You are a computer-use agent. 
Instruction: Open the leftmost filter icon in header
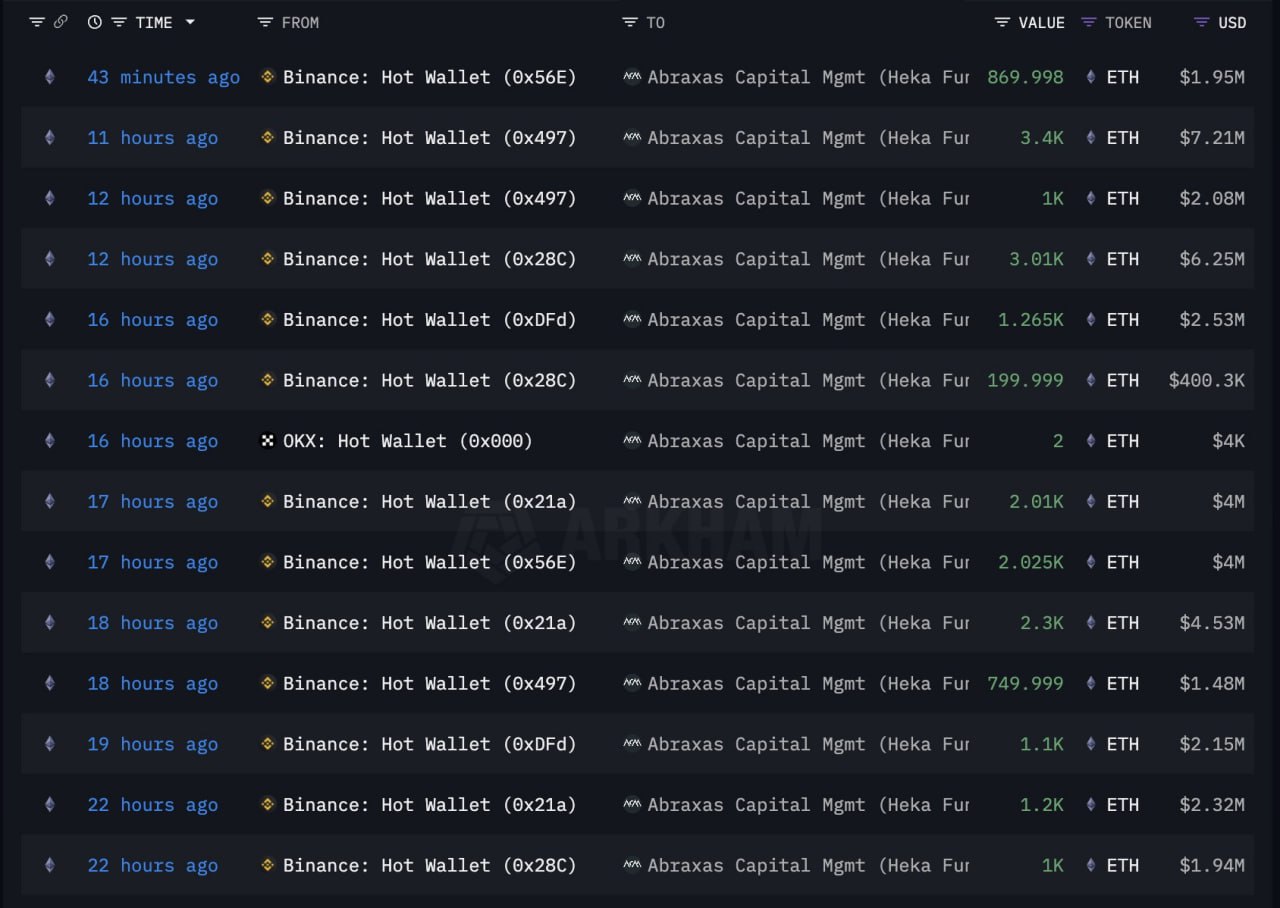37,22
